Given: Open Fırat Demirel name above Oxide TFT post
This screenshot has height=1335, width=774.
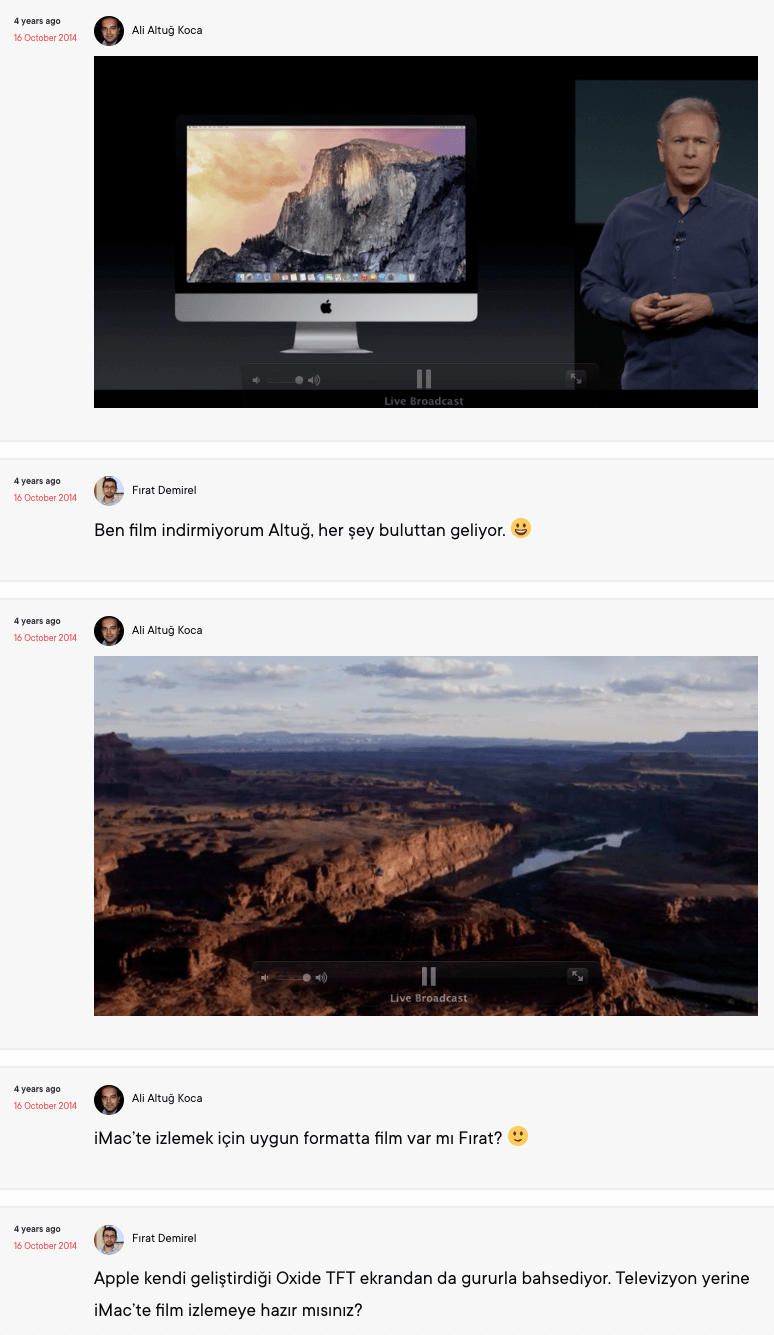Looking at the screenshot, I should pyautogui.click(x=164, y=1238).
